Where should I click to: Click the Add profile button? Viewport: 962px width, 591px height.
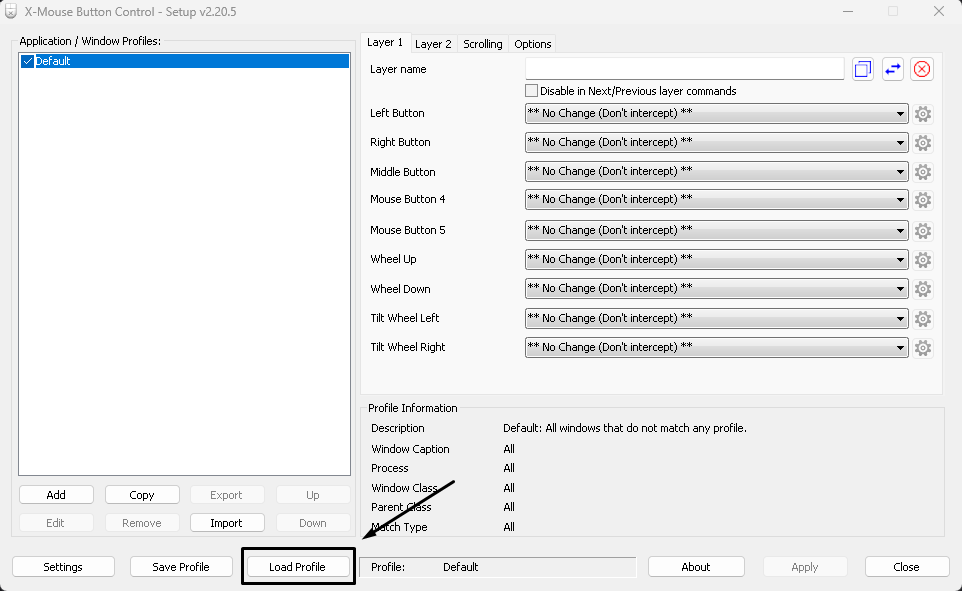[56, 495]
